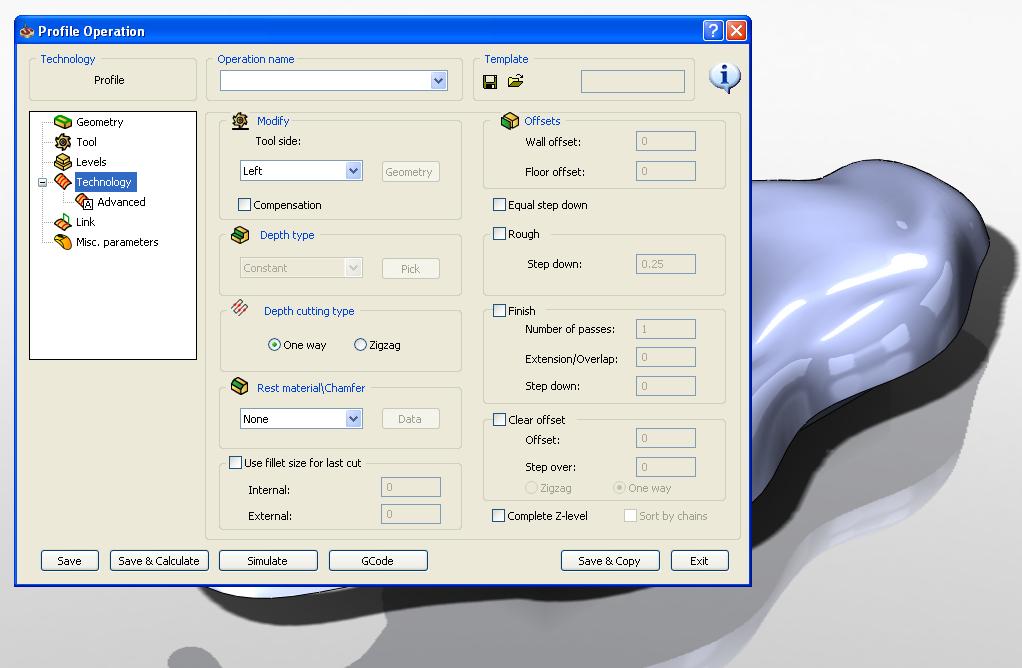Click the Tool gear icon in tree
Image resolution: width=1022 pixels, height=668 pixels.
63,141
